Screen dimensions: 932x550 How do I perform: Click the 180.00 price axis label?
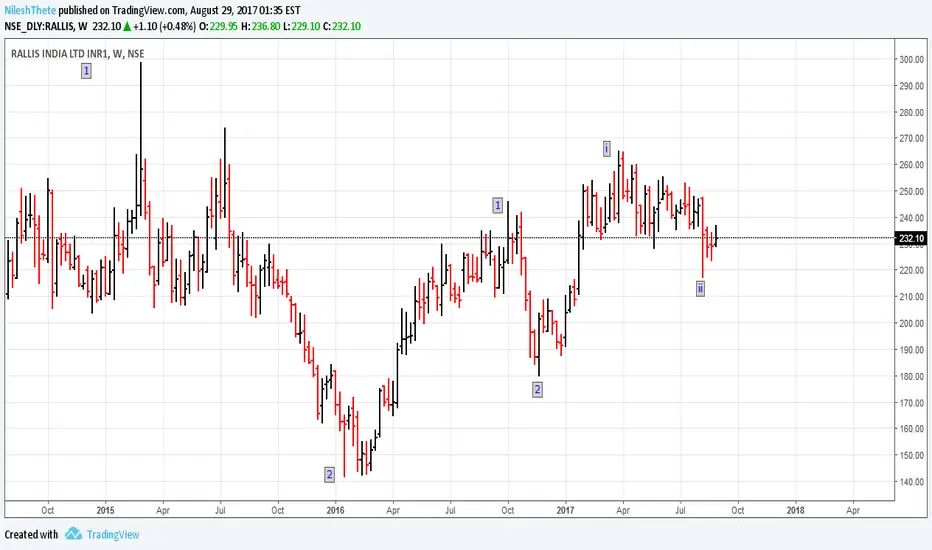(912, 376)
